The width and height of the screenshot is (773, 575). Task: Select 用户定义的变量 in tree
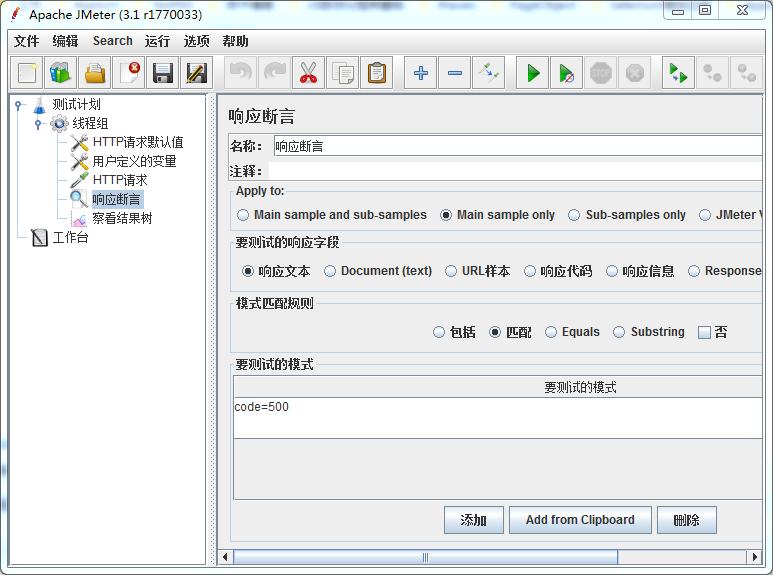click(134, 161)
